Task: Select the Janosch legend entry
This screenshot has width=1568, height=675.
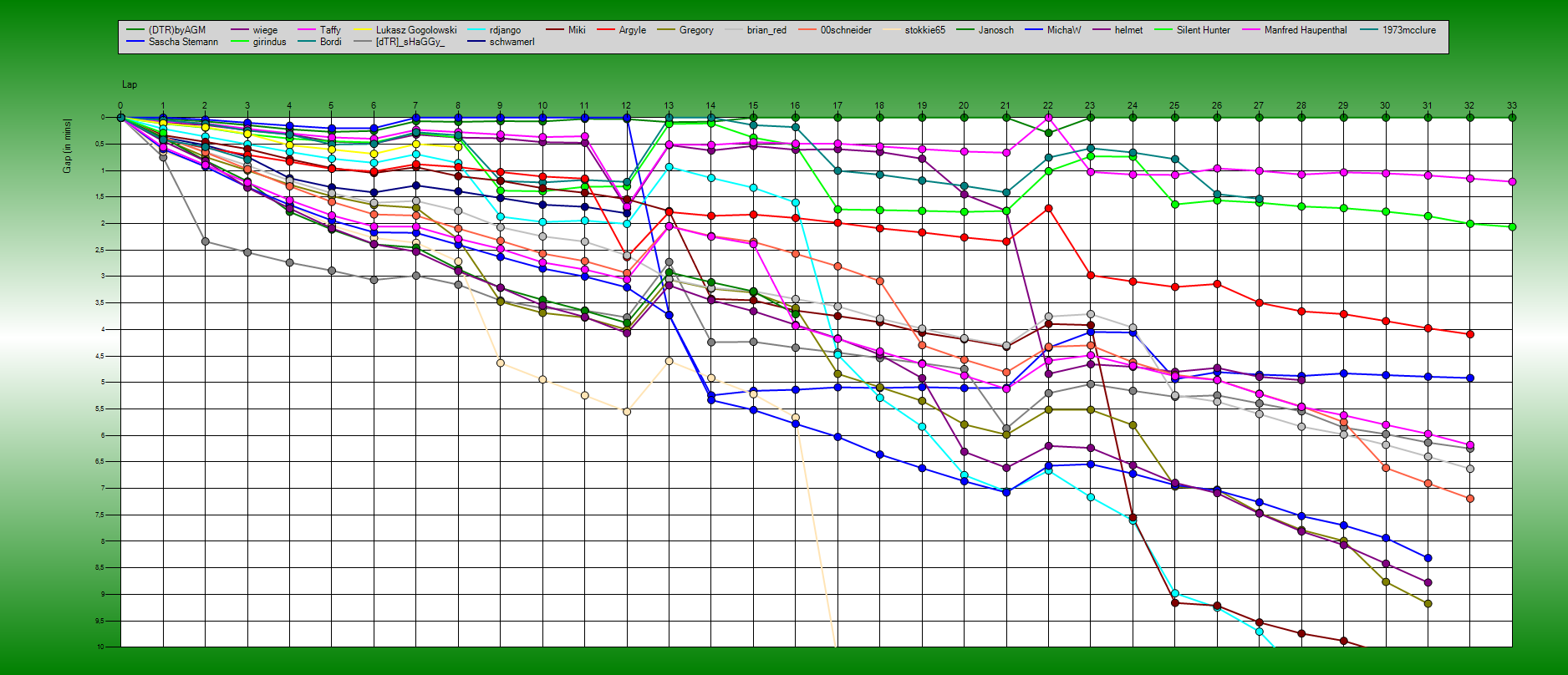Action: (985, 30)
